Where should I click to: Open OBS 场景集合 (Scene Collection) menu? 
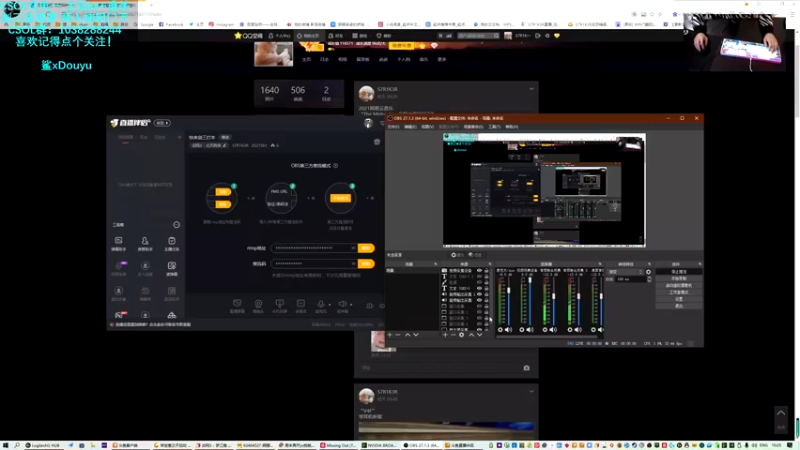[x=473, y=127]
